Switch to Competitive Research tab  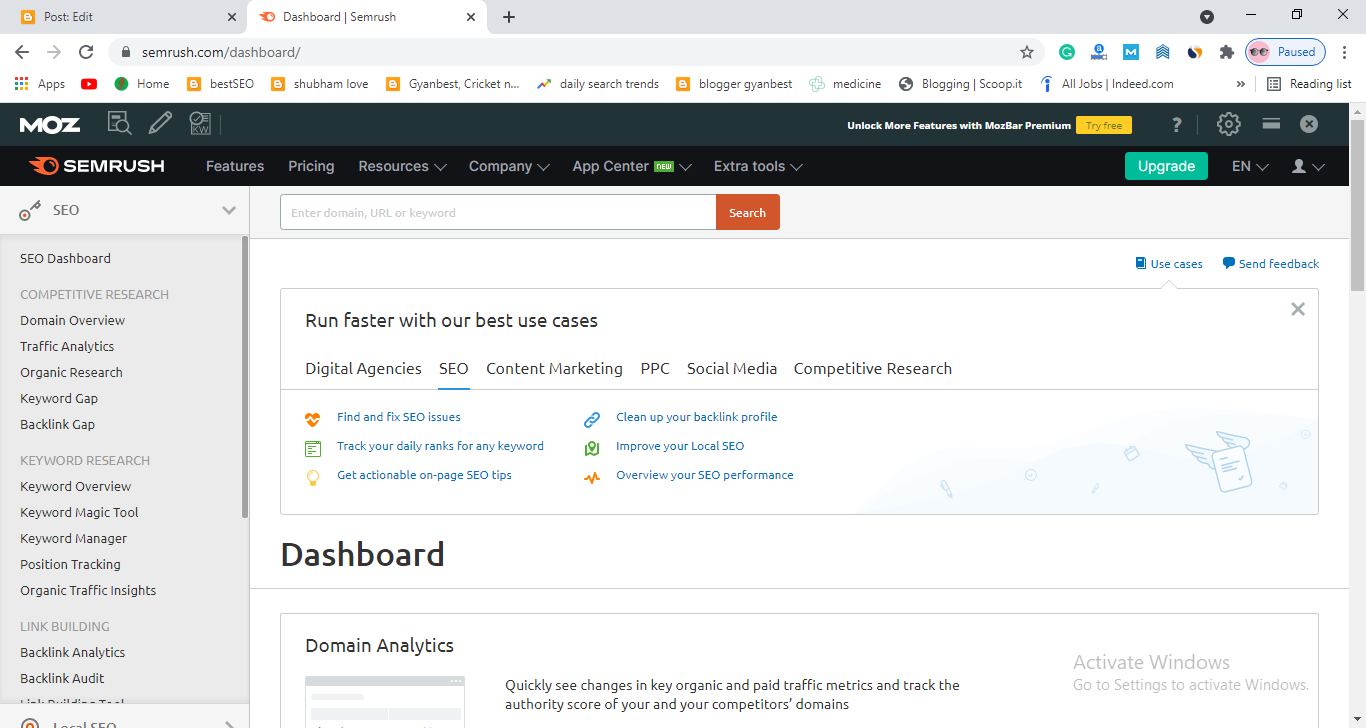click(x=873, y=368)
